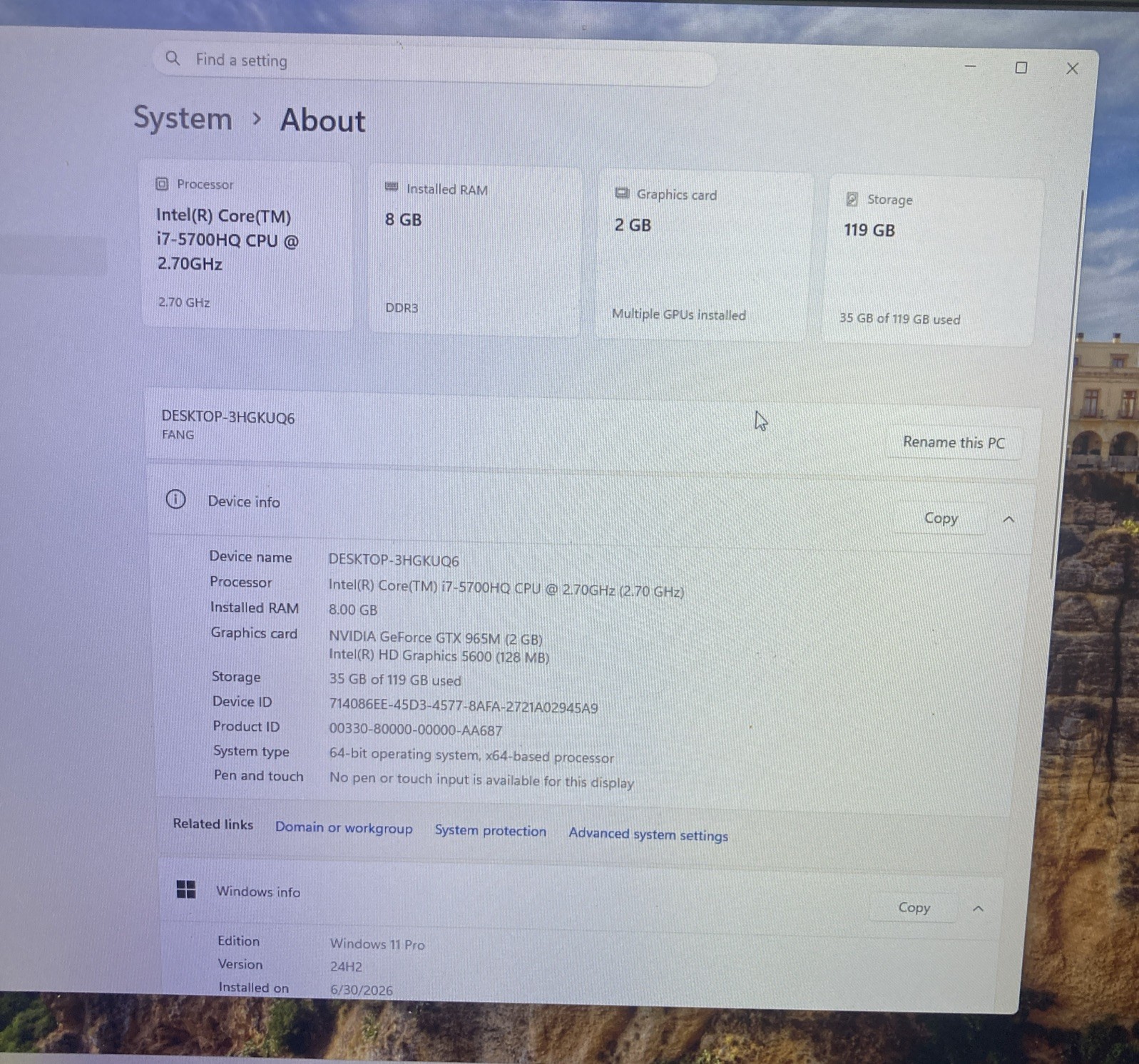This screenshot has width=1139, height=1064.
Task: Click Intel(R) HD Graphics 5600 (128 MB) text
Action: click(439, 656)
